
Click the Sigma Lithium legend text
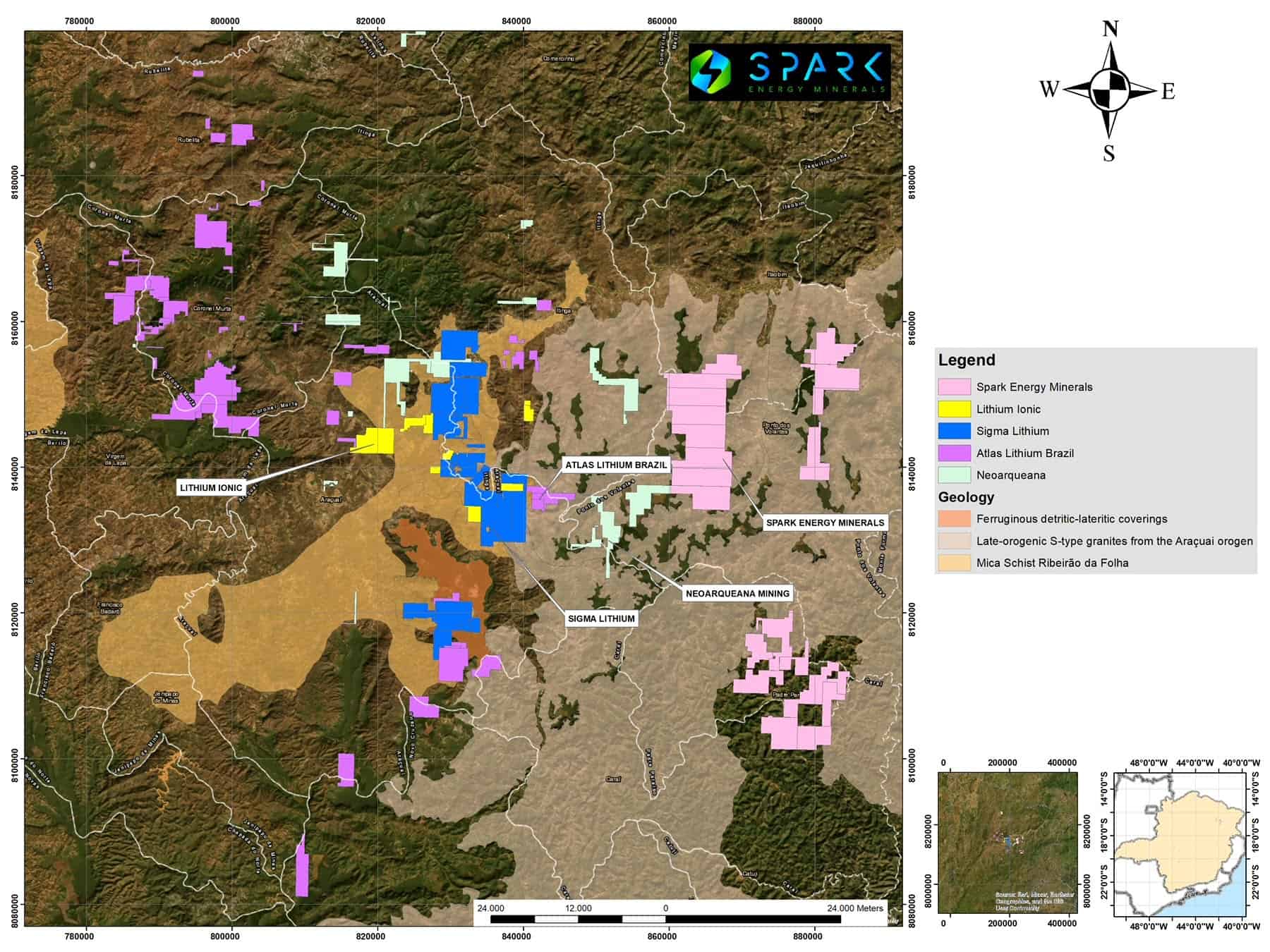(1012, 431)
